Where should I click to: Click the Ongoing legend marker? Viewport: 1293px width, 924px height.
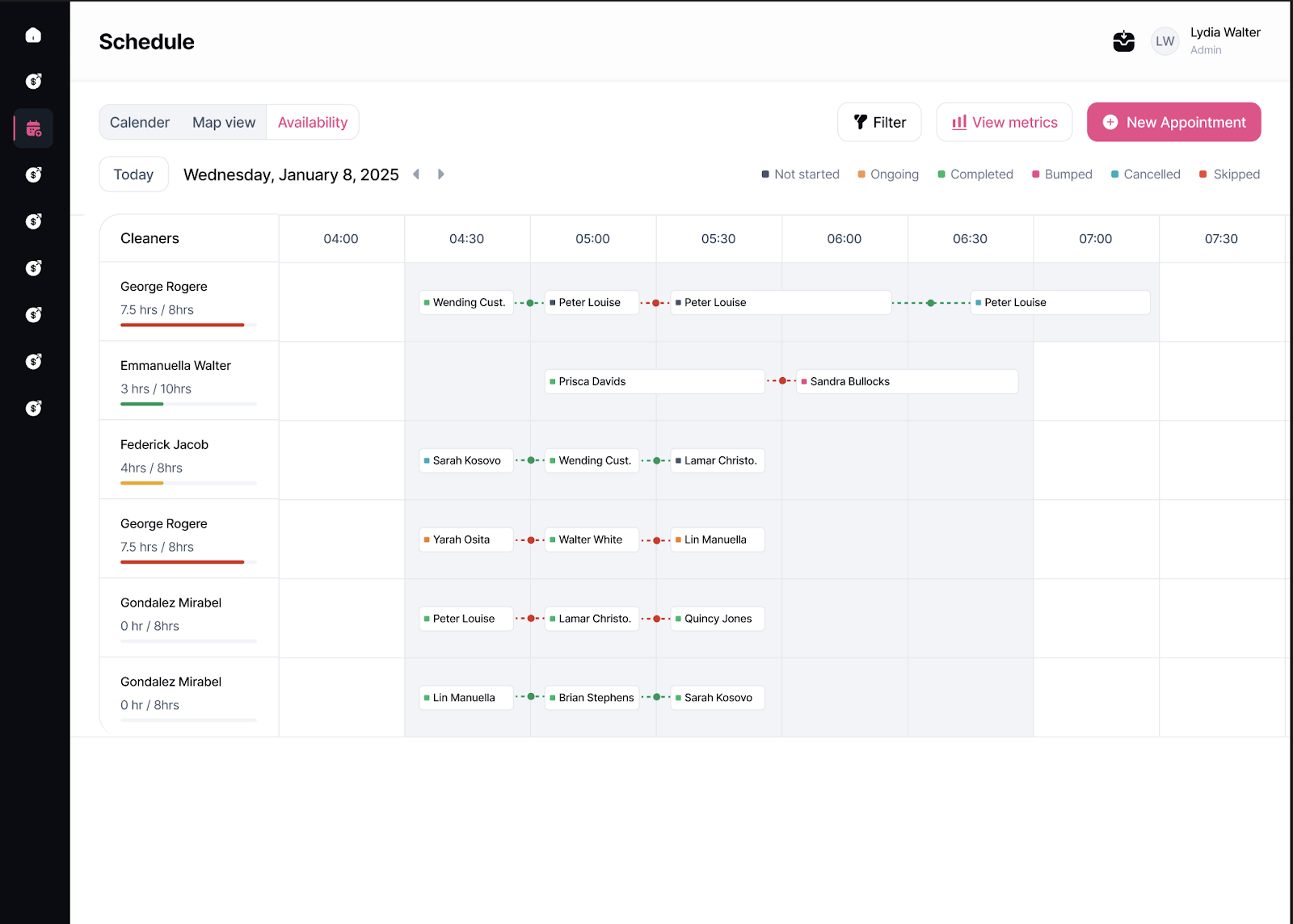[861, 174]
